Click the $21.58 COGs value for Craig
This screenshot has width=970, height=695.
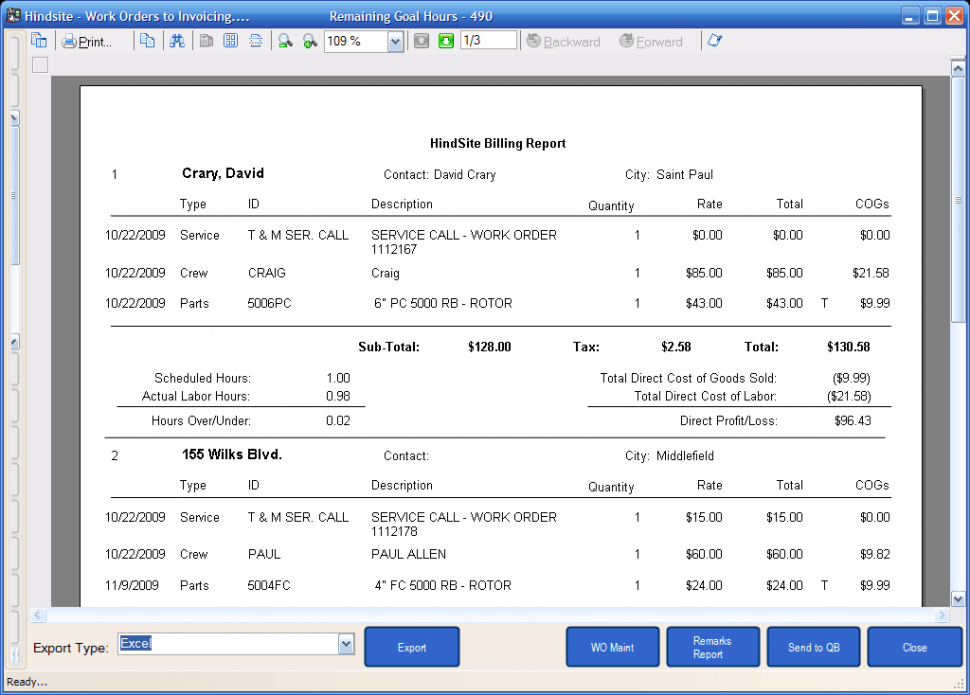point(870,273)
